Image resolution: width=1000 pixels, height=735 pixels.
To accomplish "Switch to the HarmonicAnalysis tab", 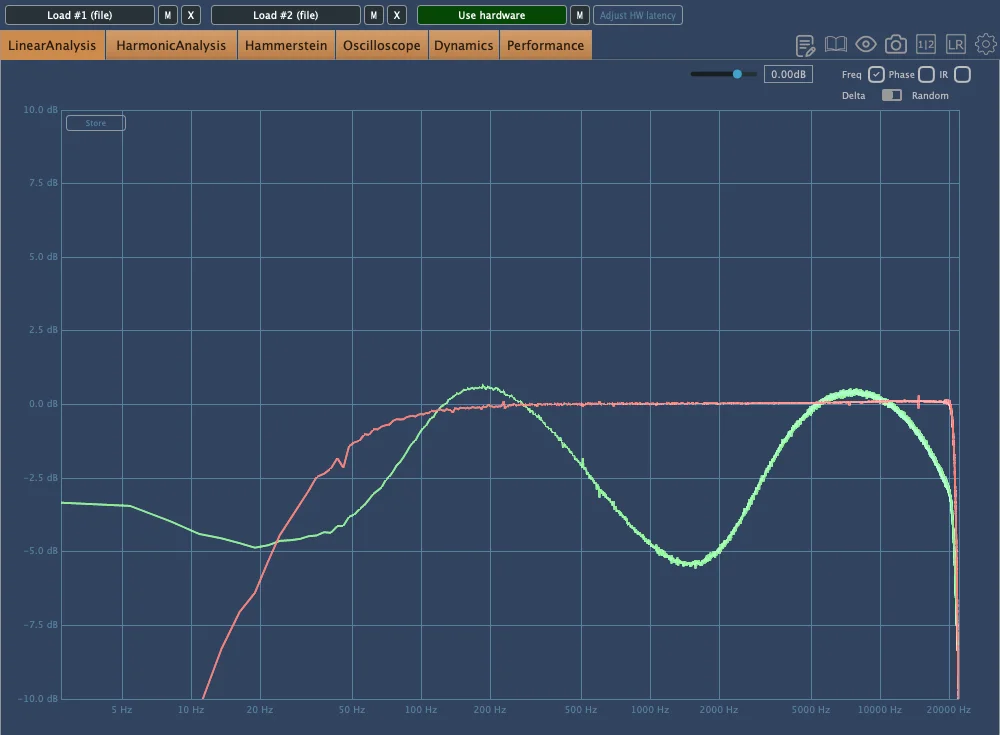I will (x=171, y=45).
